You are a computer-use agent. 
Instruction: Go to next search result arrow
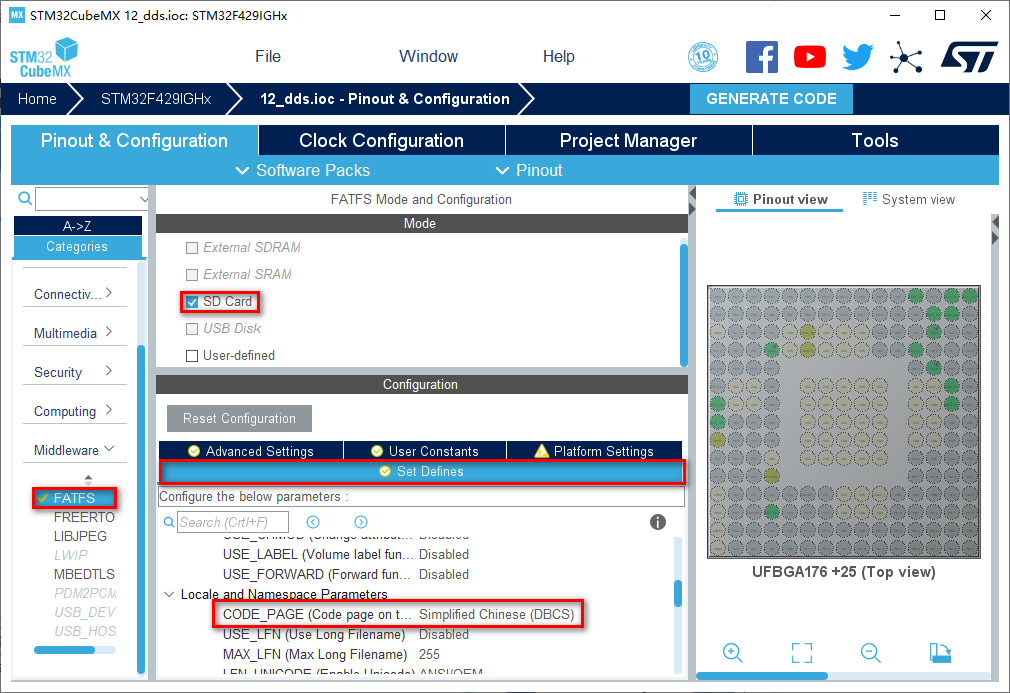[x=361, y=522]
